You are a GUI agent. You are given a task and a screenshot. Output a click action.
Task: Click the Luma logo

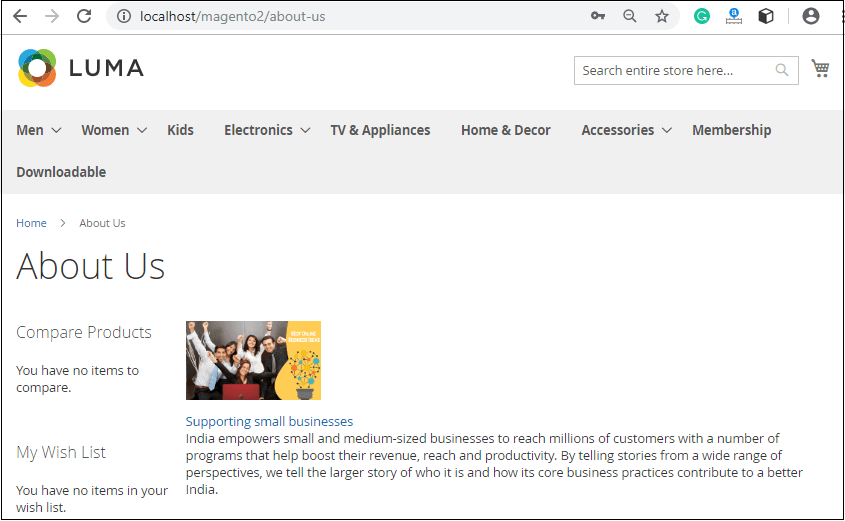pos(81,68)
